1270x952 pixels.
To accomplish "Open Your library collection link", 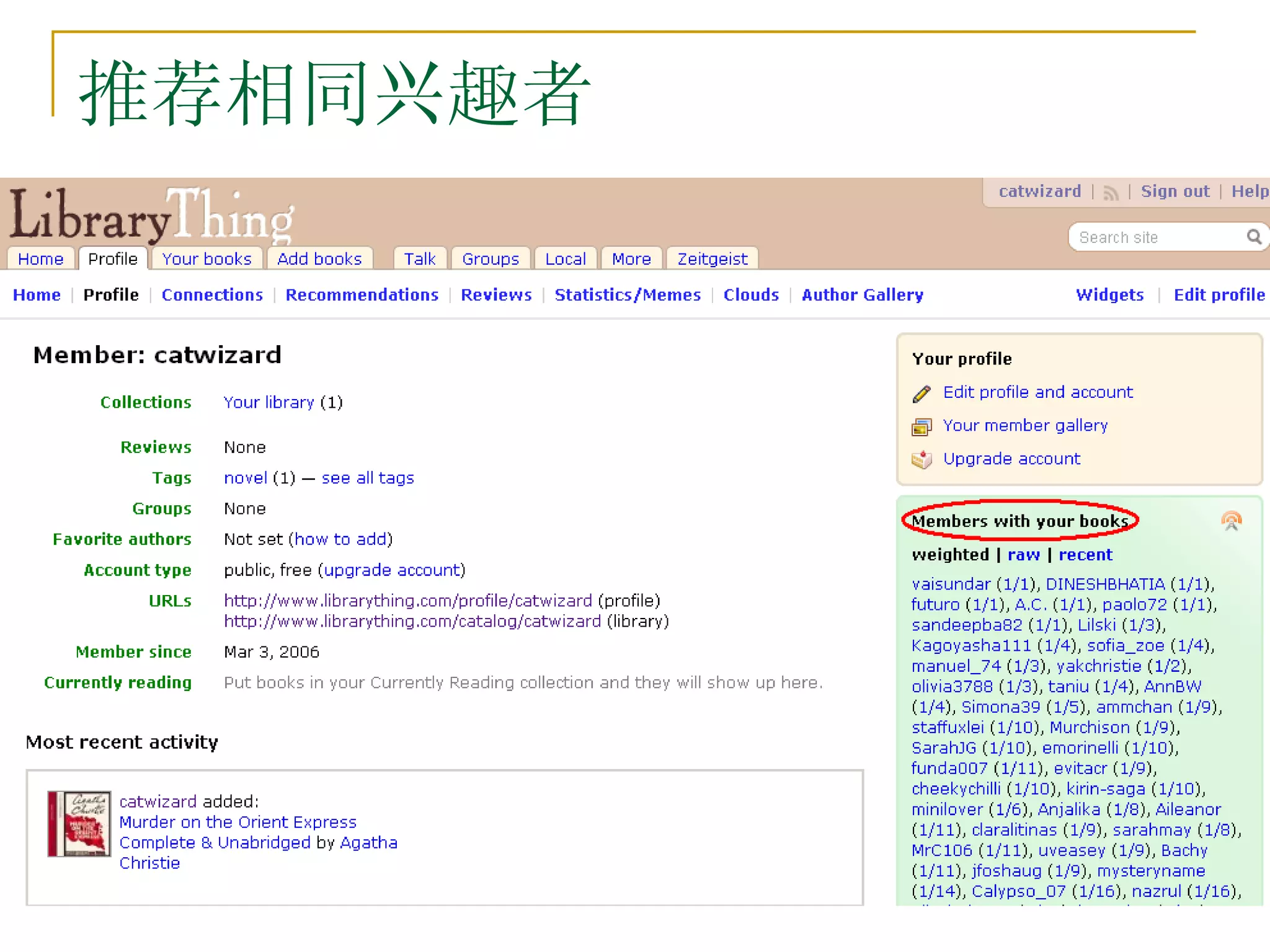I will [269, 403].
